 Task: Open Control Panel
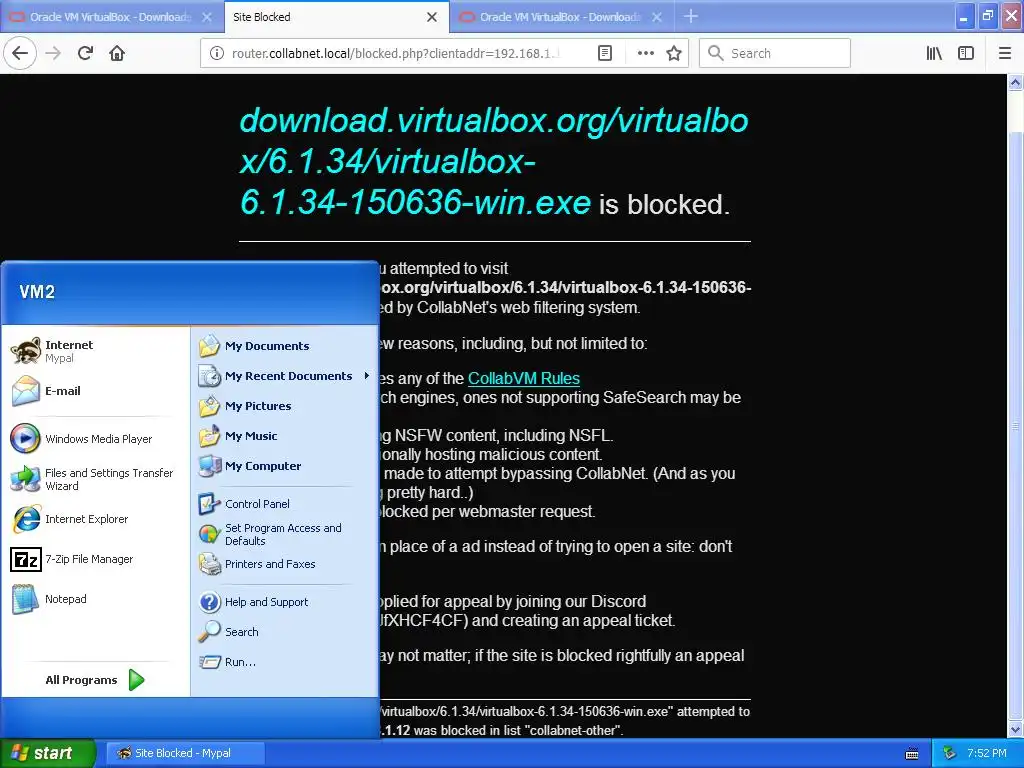click(284, 504)
